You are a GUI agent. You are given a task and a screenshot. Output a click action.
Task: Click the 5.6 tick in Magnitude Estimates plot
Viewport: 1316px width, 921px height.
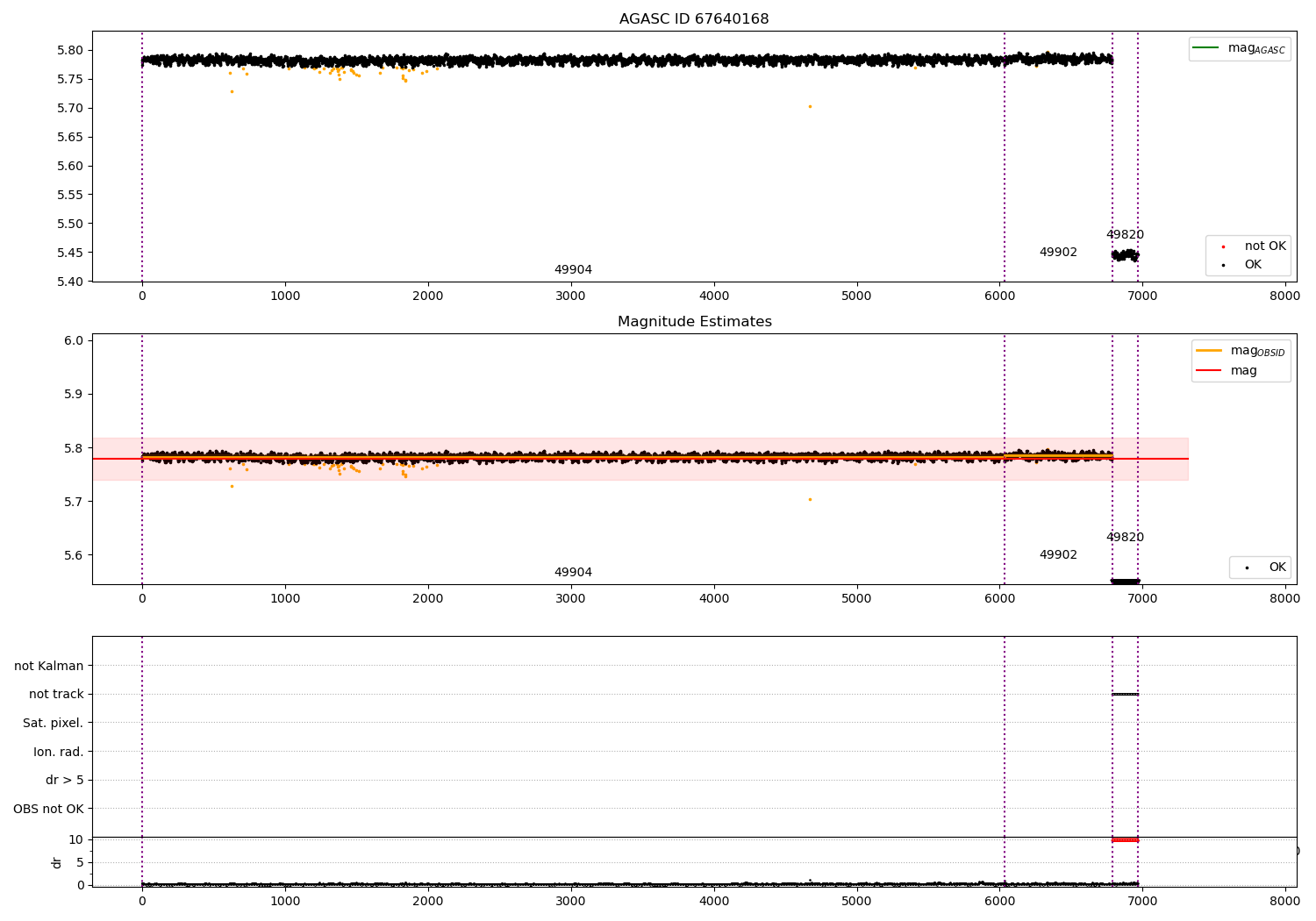pos(74,555)
